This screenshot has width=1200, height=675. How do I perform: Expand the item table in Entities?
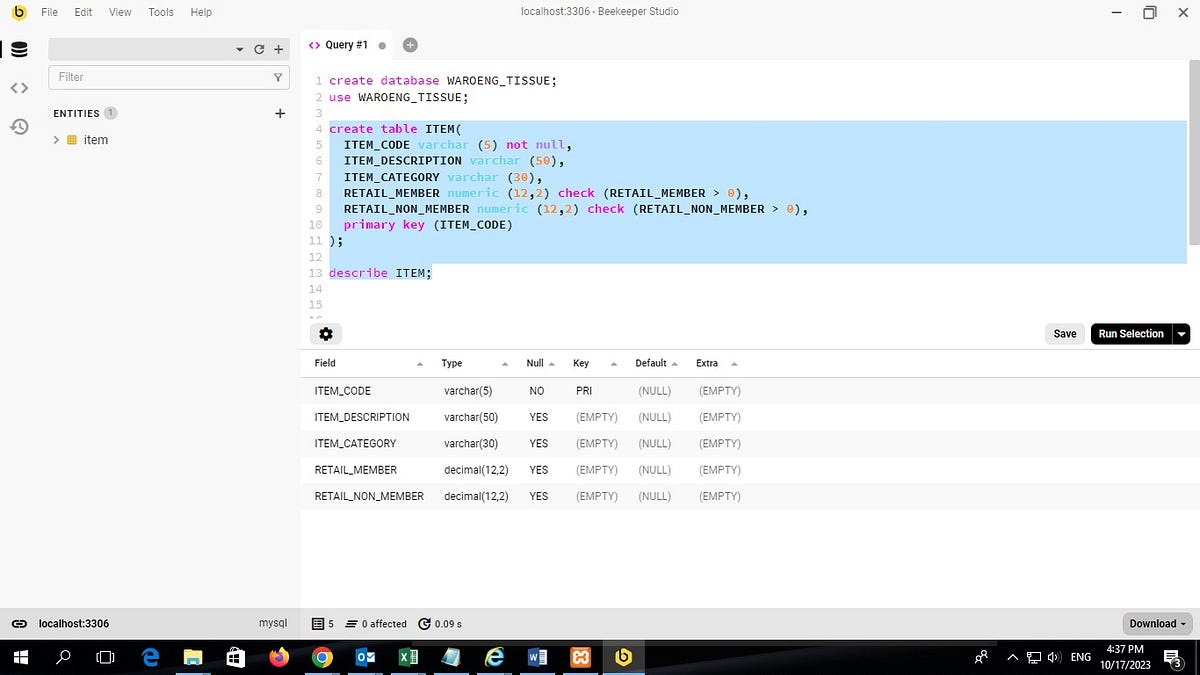(57, 140)
